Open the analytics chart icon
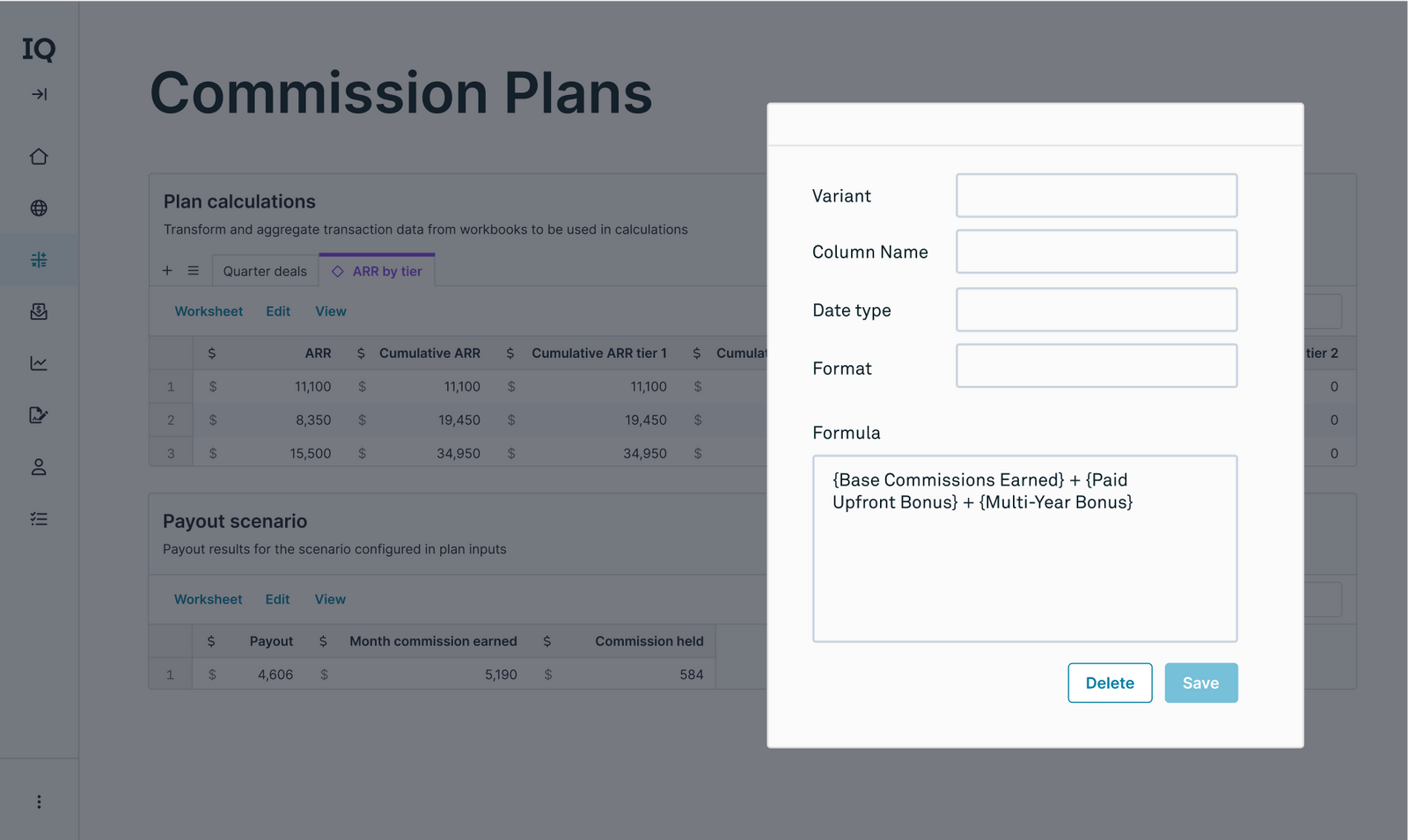This screenshot has width=1408, height=840. point(39,362)
